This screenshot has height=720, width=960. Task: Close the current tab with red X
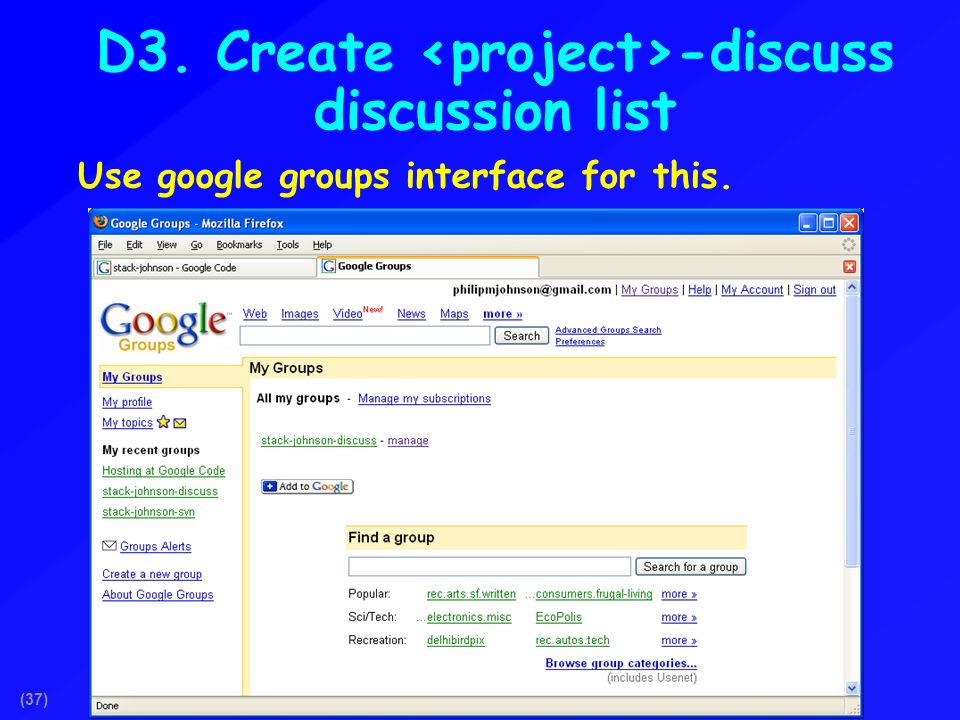pyautogui.click(x=849, y=266)
